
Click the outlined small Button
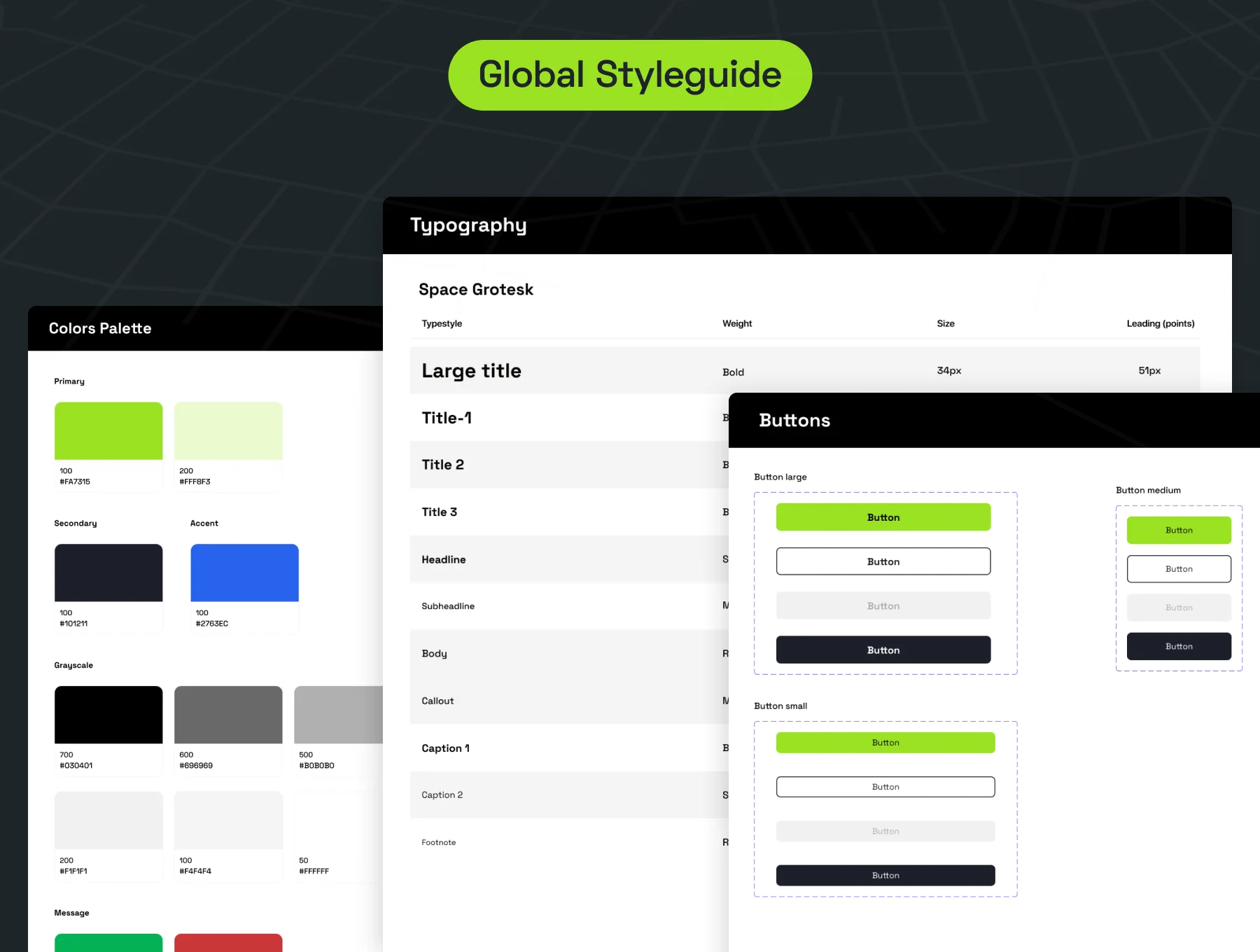point(885,787)
